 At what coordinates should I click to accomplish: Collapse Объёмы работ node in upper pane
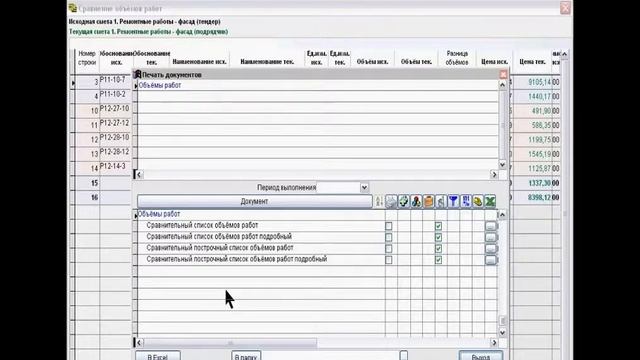[x=136, y=86]
